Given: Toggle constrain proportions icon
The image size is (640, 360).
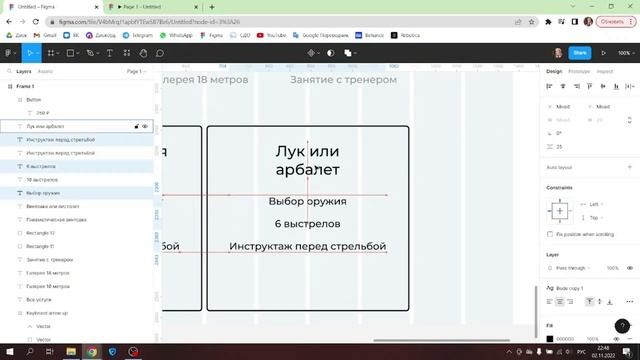Looking at the screenshot, I should point(629,120).
